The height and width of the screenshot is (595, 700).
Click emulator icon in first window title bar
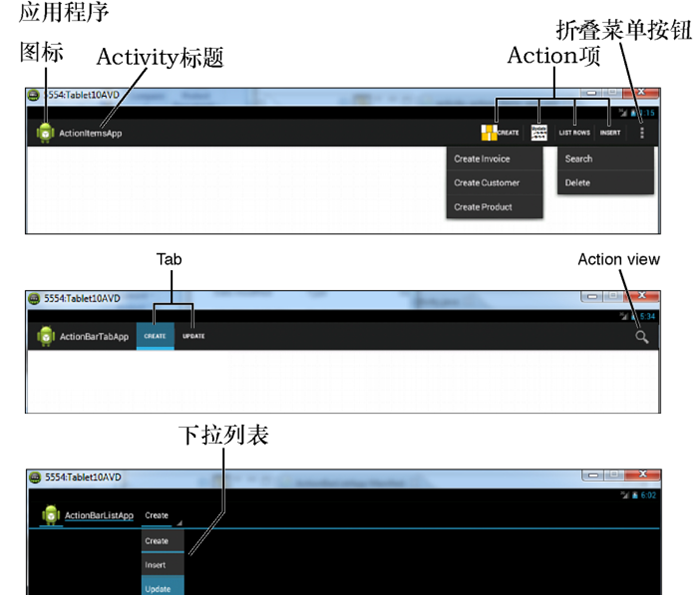33,95
